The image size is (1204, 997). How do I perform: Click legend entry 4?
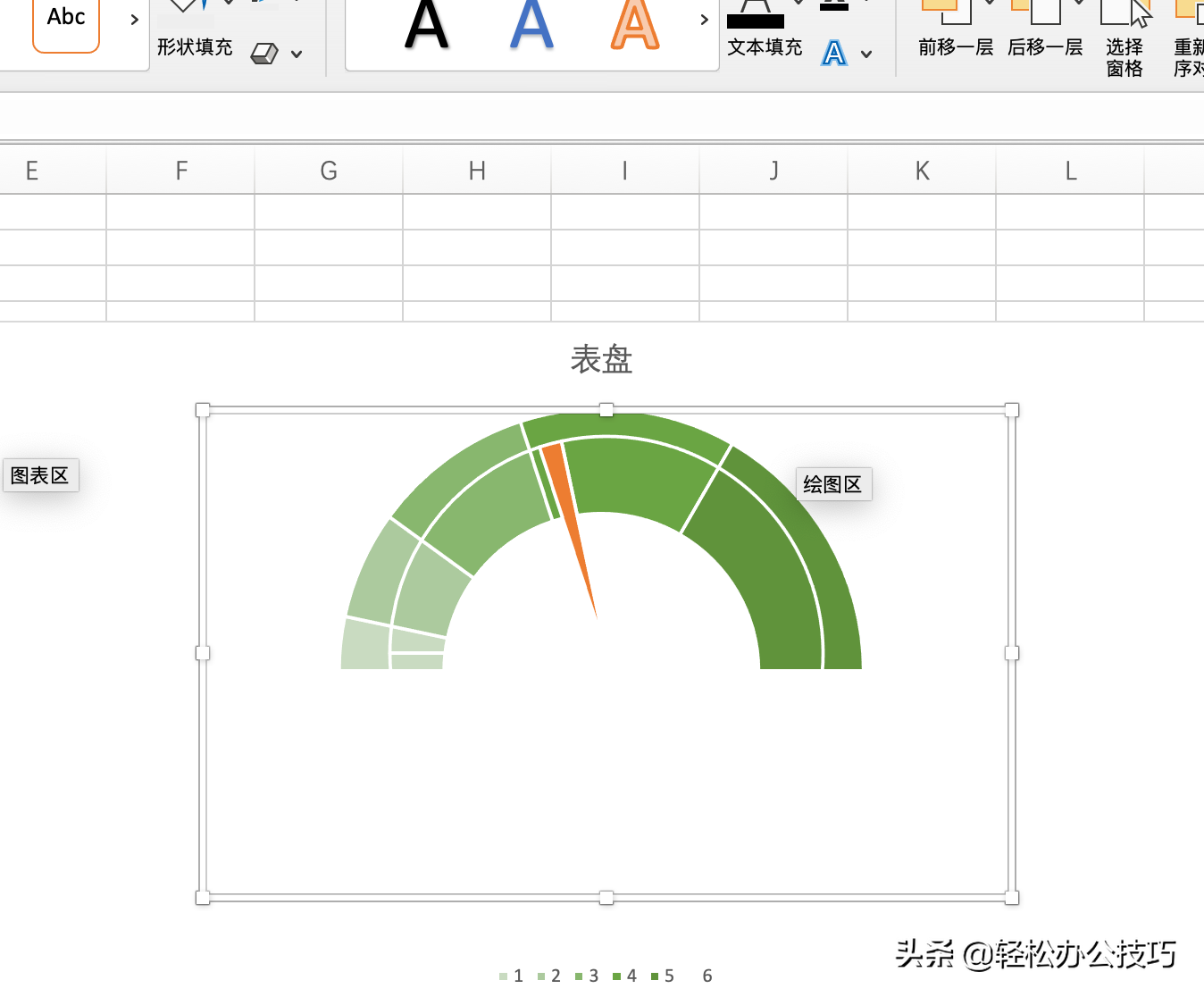coord(625,976)
